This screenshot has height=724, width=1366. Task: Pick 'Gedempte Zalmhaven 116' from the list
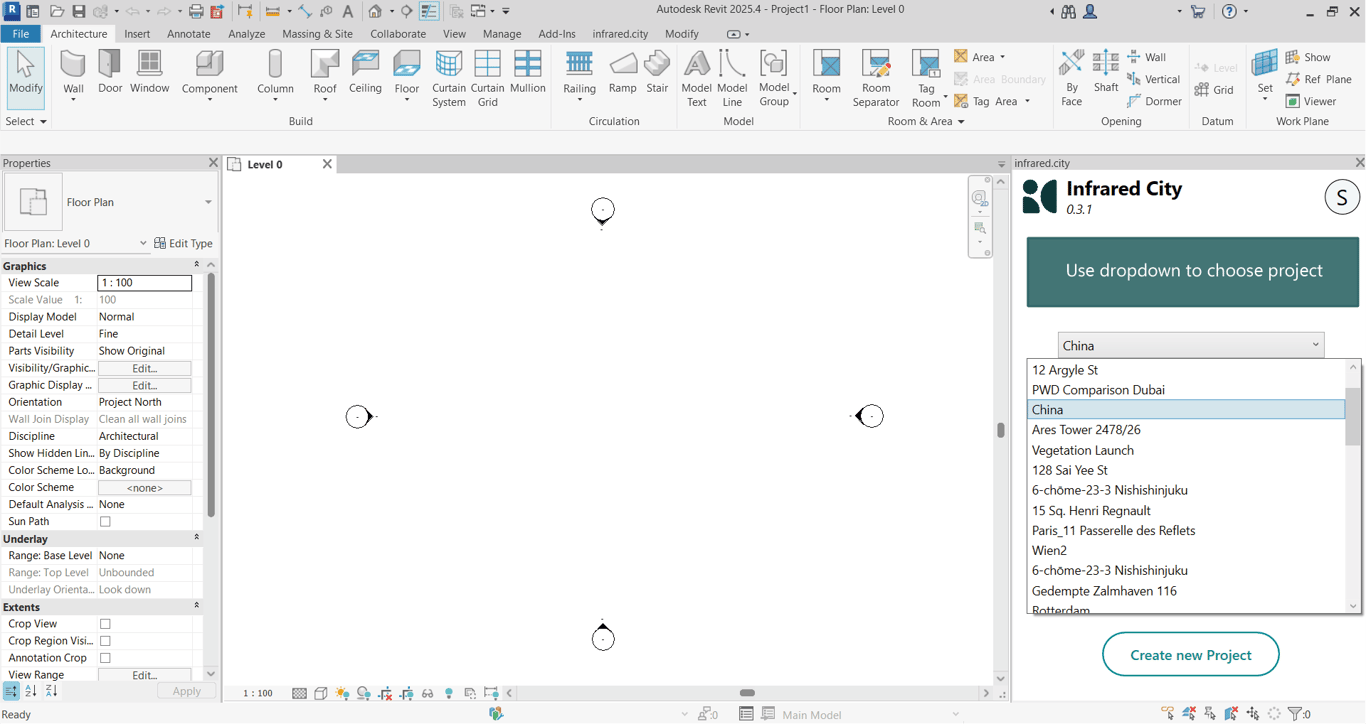click(x=1186, y=591)
